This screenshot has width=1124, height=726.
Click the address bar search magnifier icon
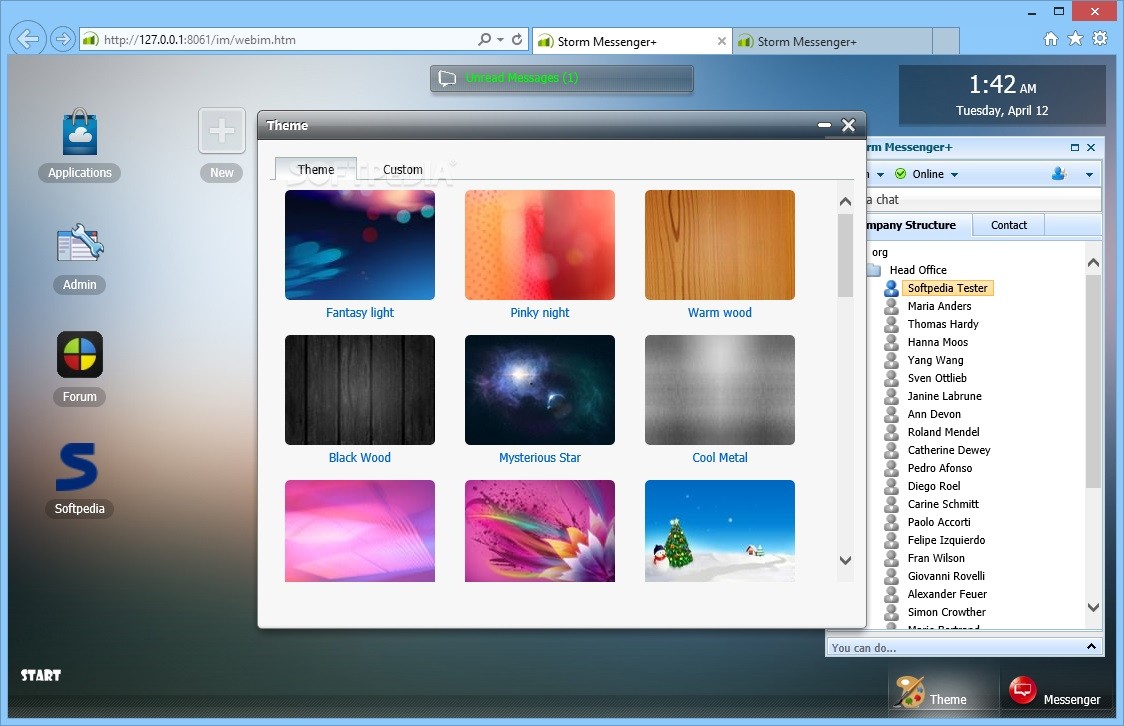pos(485,39)
